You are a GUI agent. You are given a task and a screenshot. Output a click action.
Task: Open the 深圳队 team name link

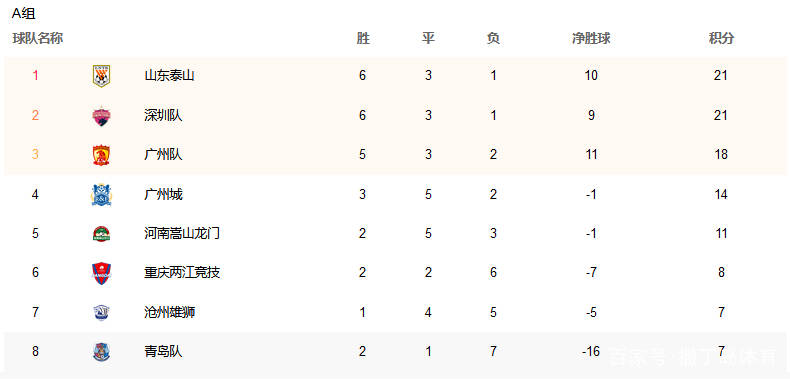163,115
